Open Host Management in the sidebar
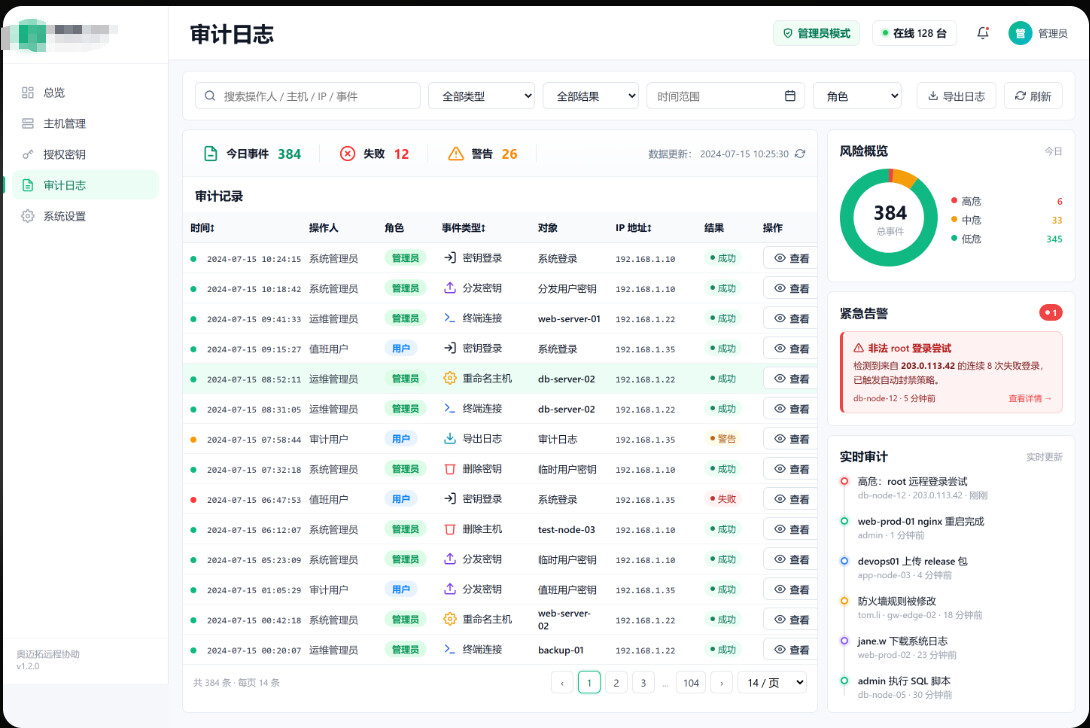 86,123
